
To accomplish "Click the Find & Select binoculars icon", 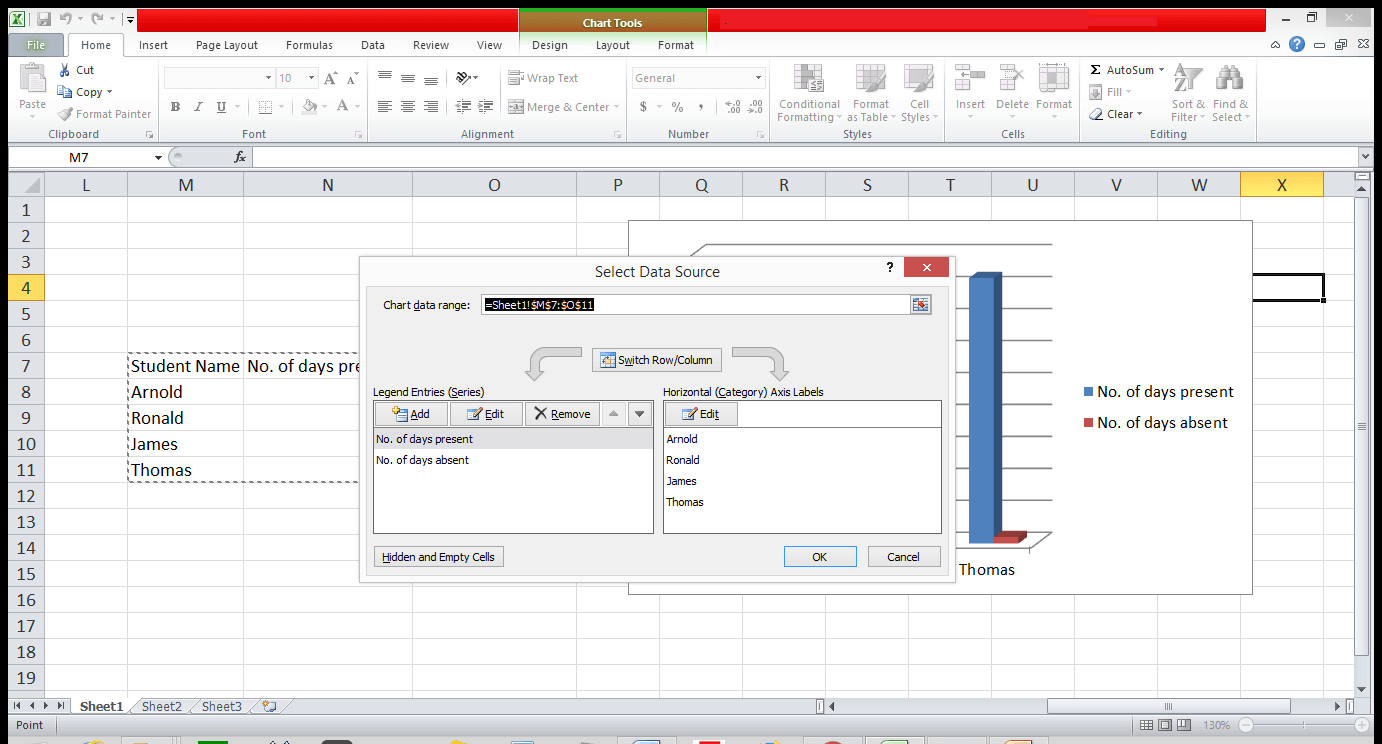I will [1229, 80].
